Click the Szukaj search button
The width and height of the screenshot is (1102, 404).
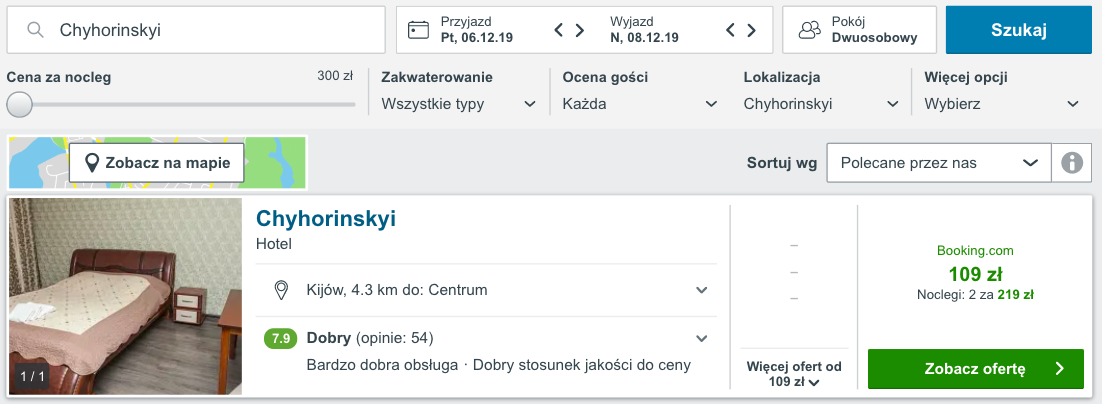coord(1018,30)
